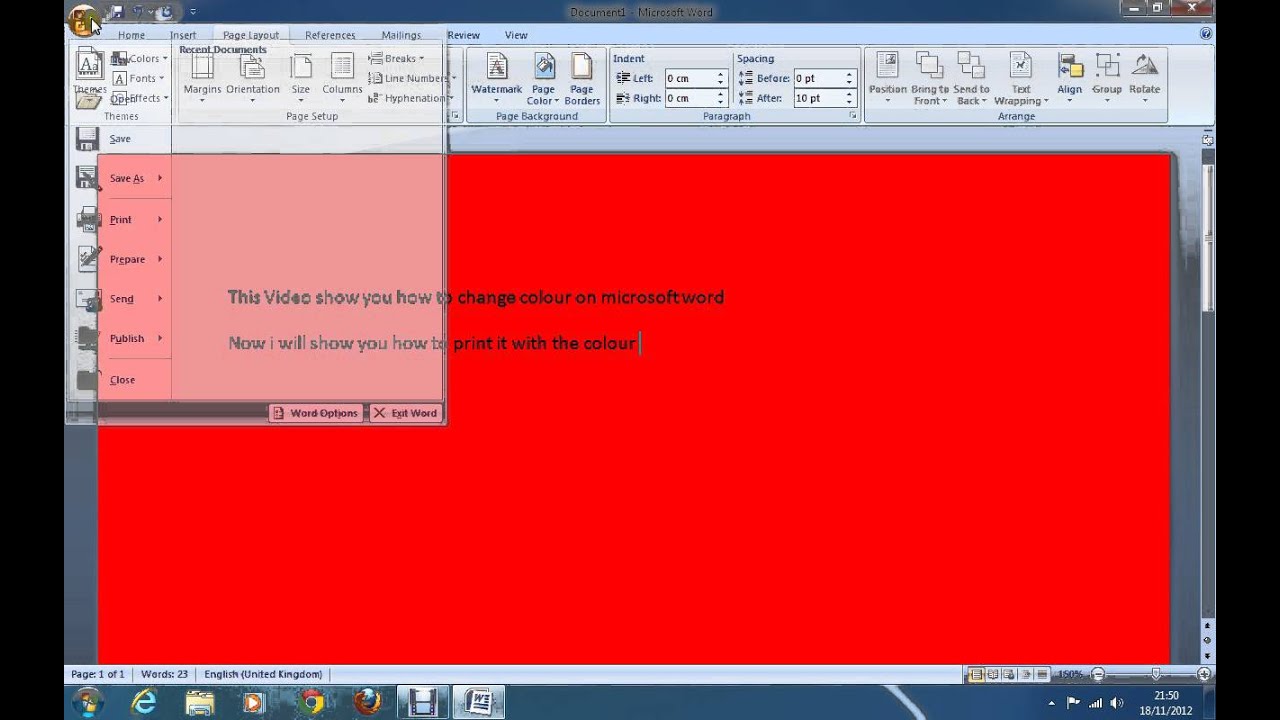Open the Mailings ribbon tab

401,35
